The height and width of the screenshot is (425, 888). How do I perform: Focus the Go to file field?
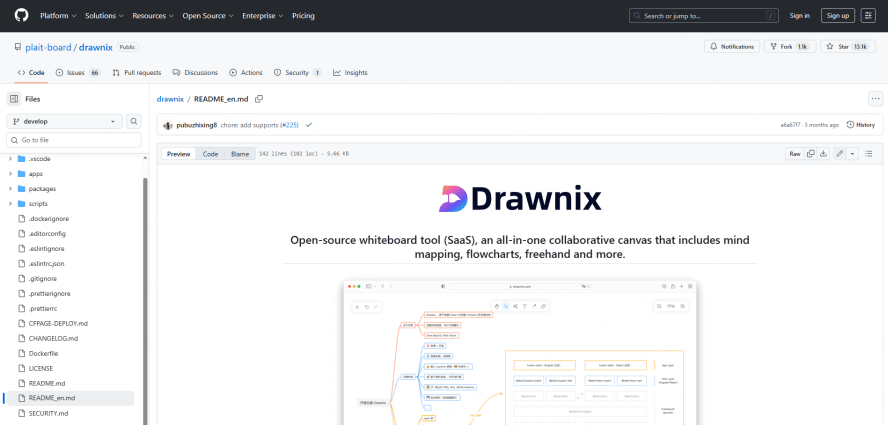click(74, 140)
